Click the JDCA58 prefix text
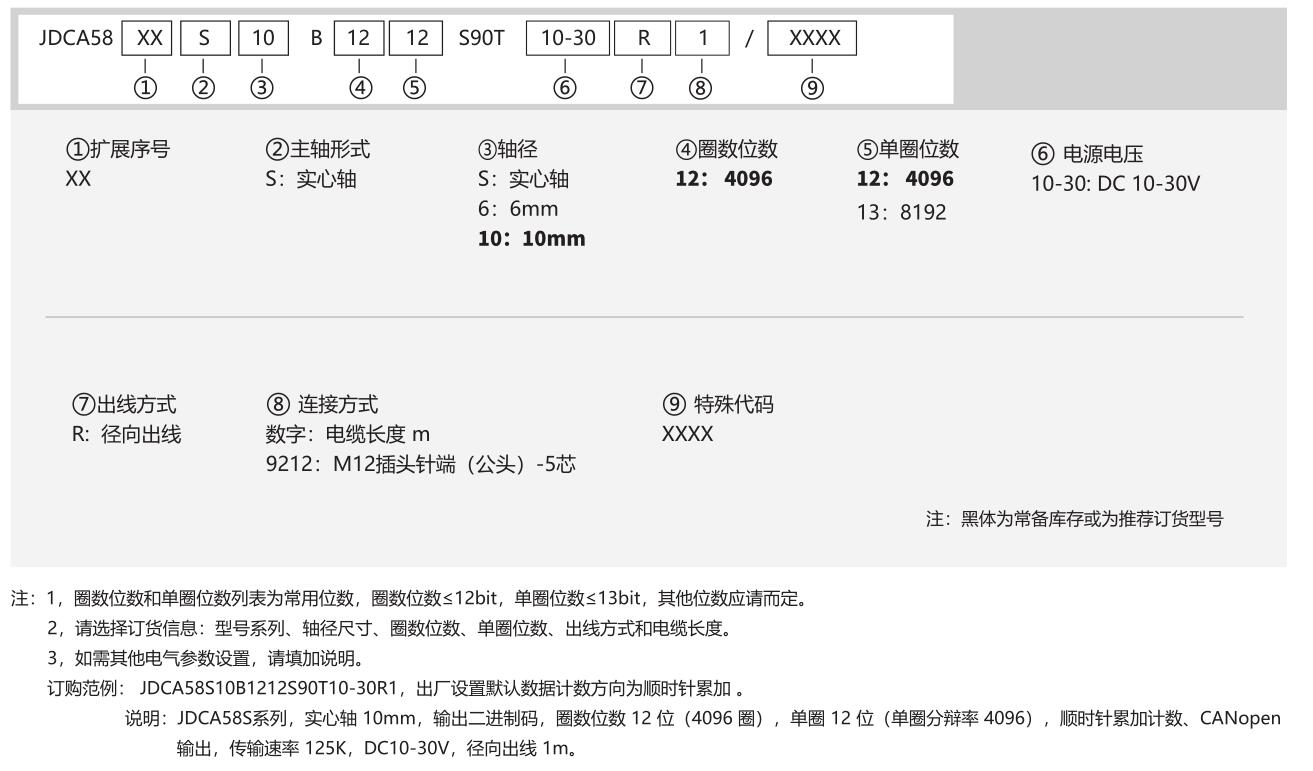 pyautogui.click(x=78, y=40)
